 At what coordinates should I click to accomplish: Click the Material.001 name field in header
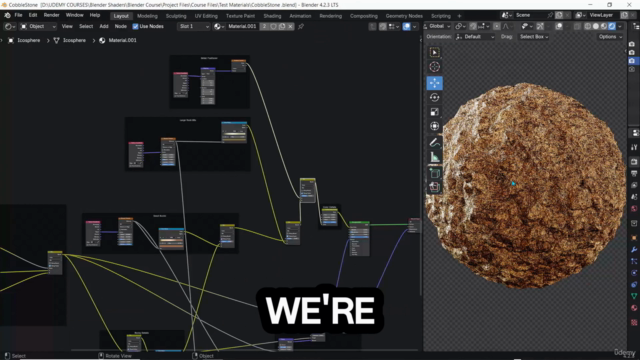click(x=242, y=27)
